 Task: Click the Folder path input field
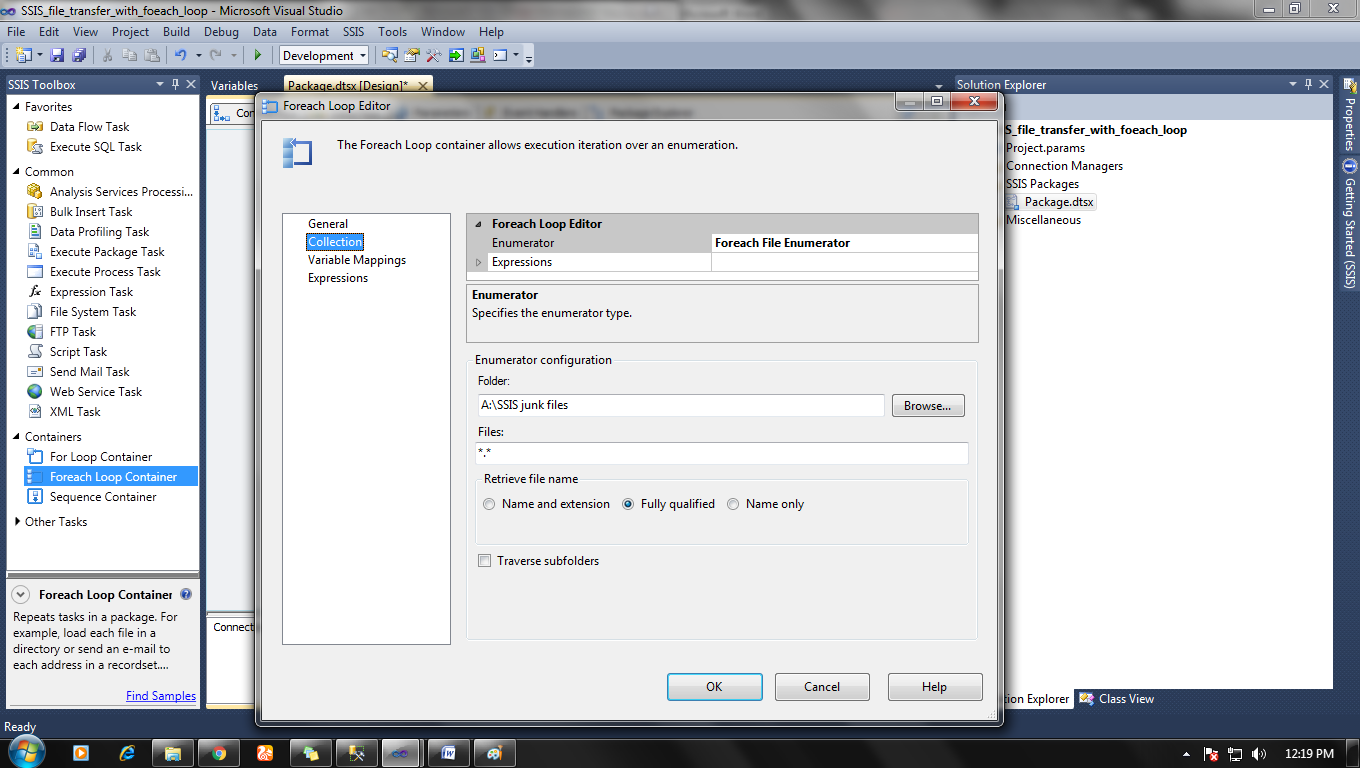coord(681,405)
